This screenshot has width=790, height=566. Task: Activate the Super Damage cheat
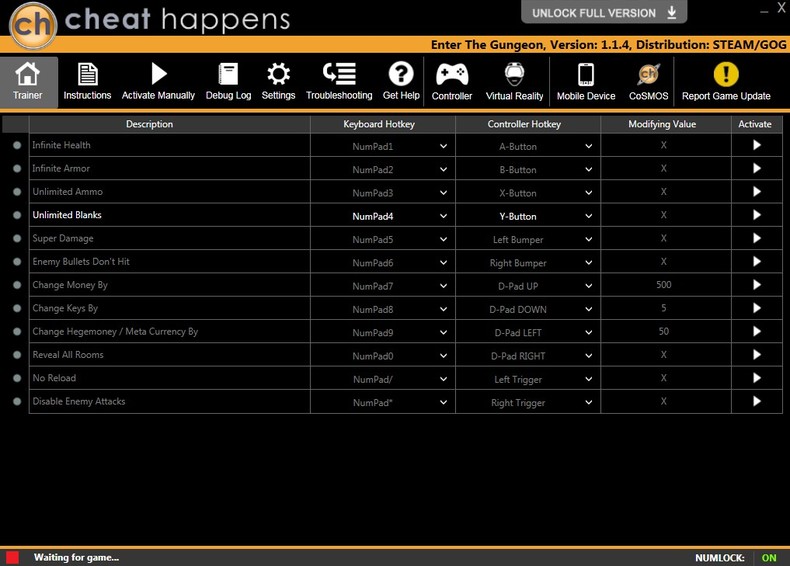pyautogui.click(x=757, y=238)
